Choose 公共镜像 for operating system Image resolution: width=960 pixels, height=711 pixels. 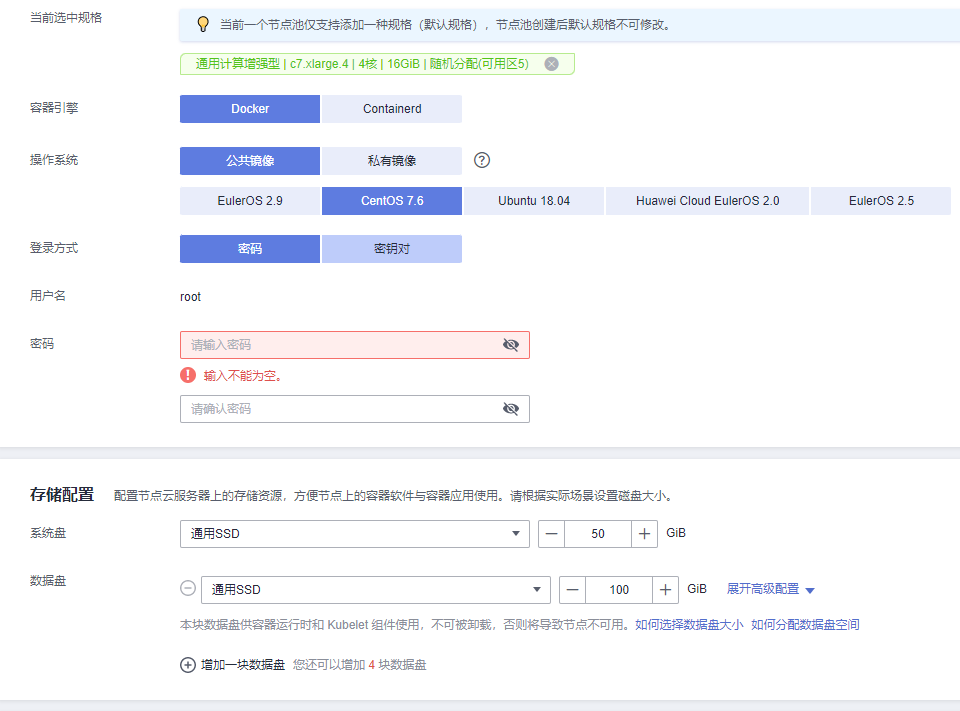[250, 160]
